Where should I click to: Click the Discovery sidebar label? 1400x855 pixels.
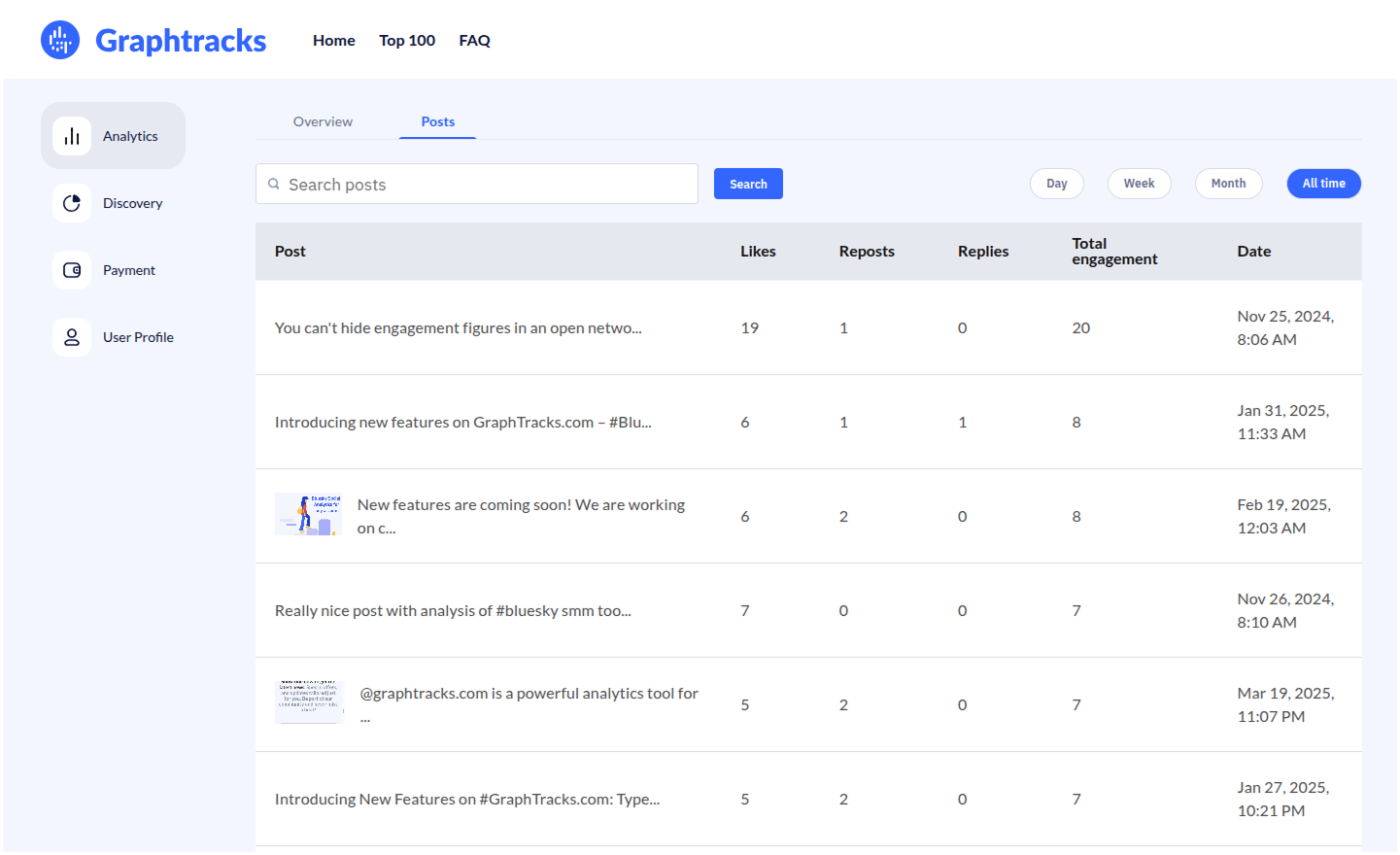(133, 203)
